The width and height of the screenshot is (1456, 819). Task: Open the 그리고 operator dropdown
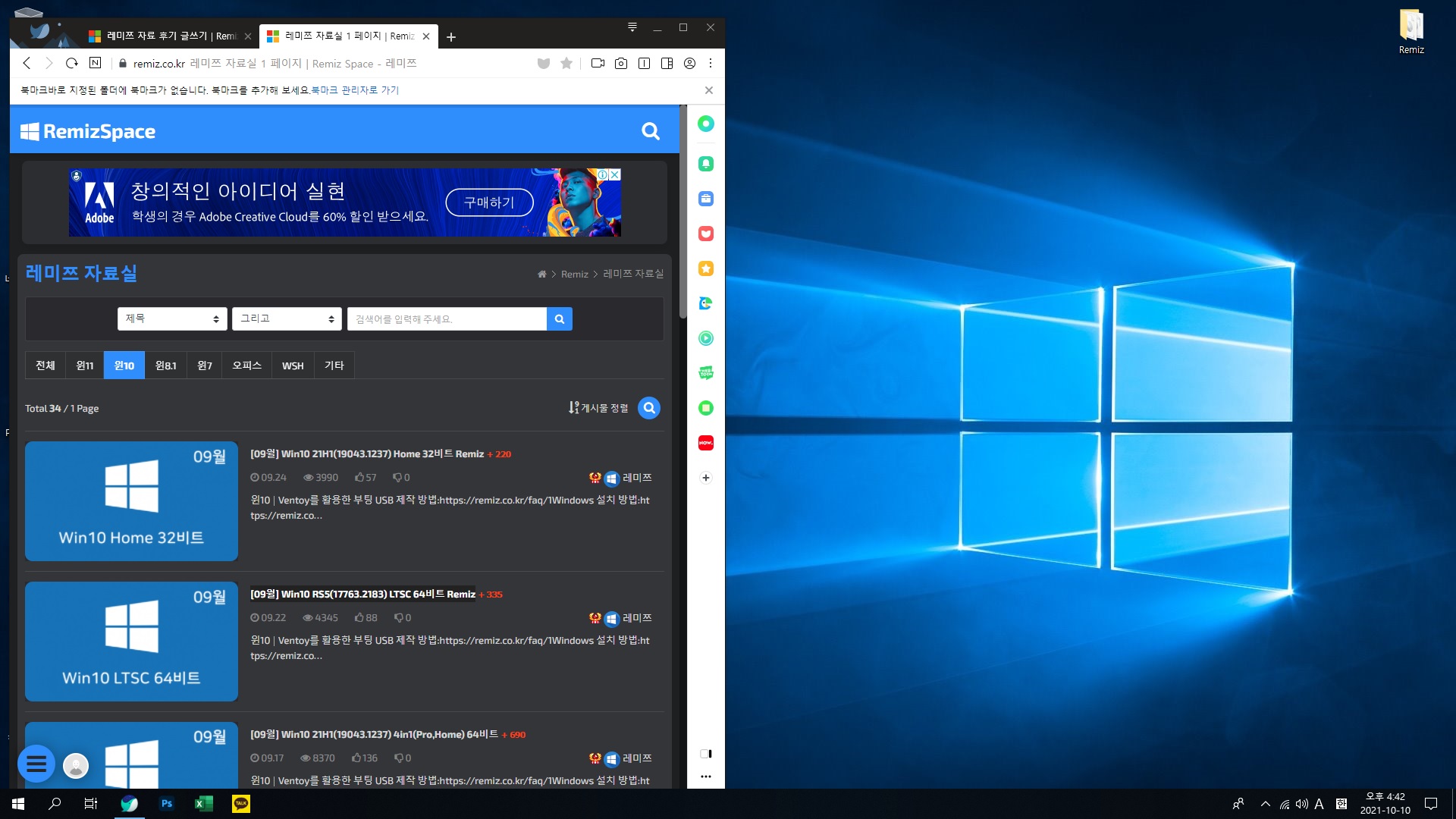click(287, 318)
